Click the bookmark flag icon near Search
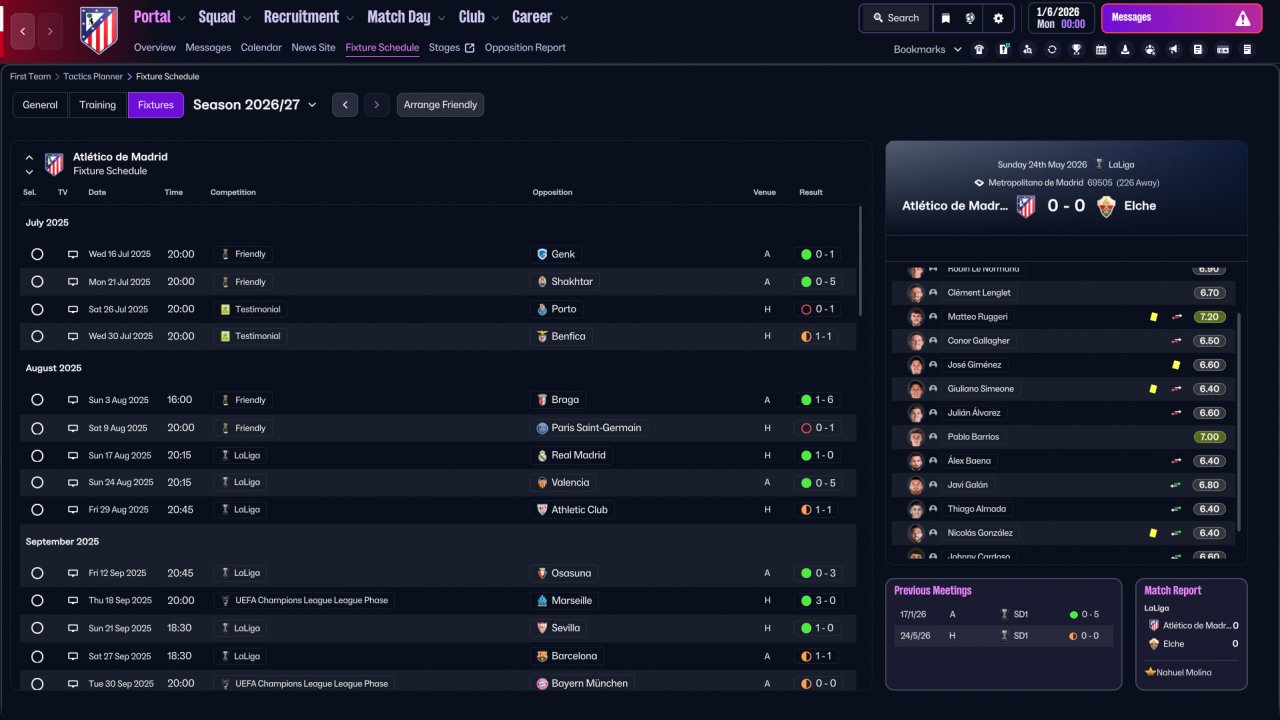The image size is (1280, 720). point(946,18)
